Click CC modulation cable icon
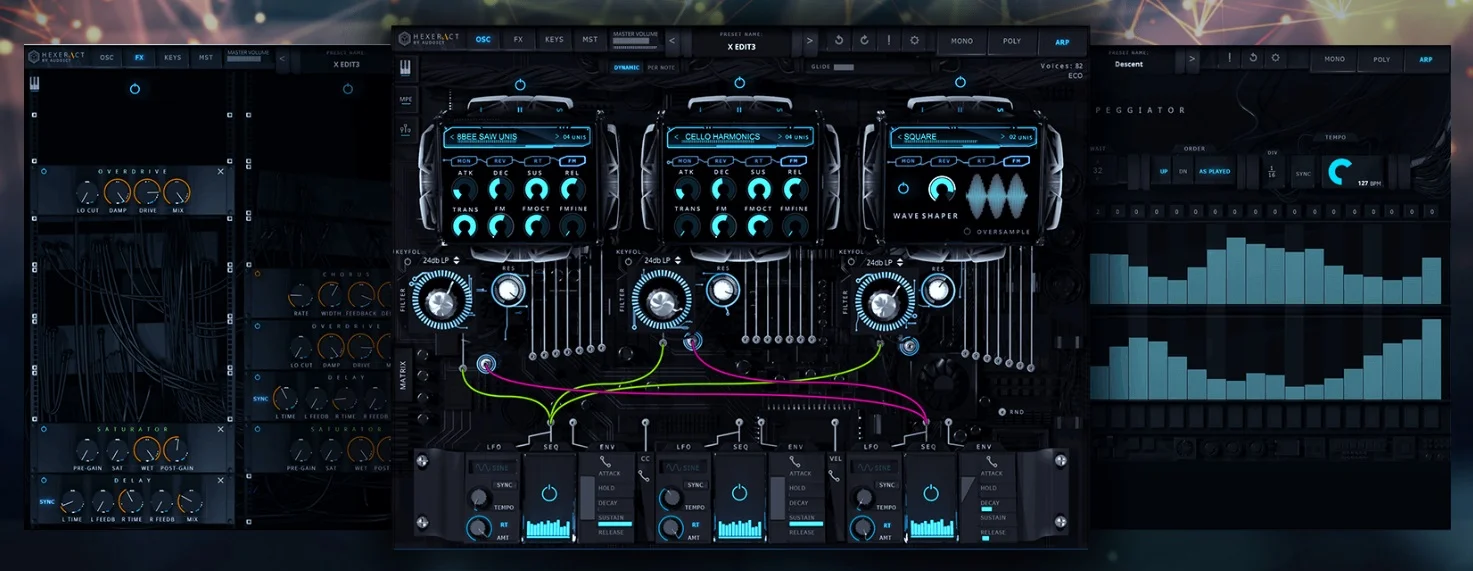Viewport: 1473px width, 571px height. (x=645, y=475)
